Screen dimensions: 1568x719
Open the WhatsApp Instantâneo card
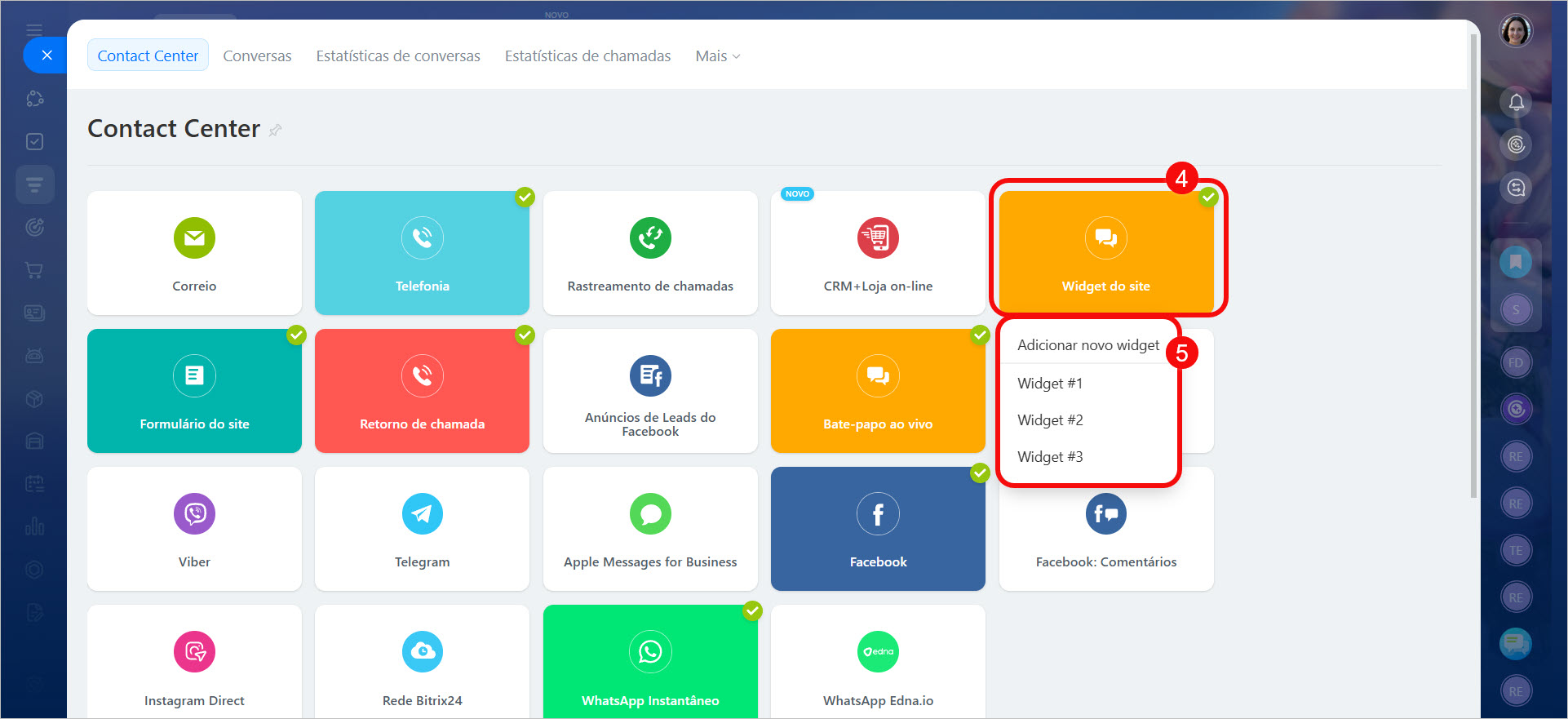coord(650,662)
